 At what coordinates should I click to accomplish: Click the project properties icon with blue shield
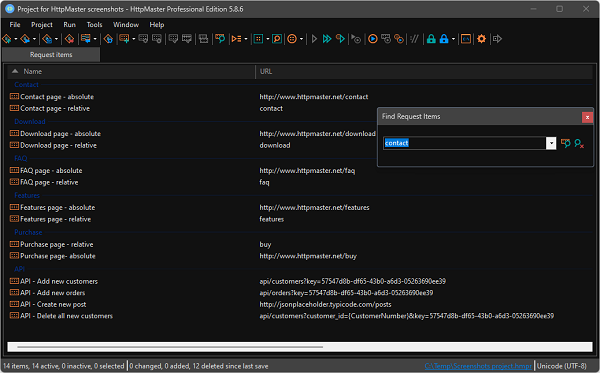coord(108,39)
